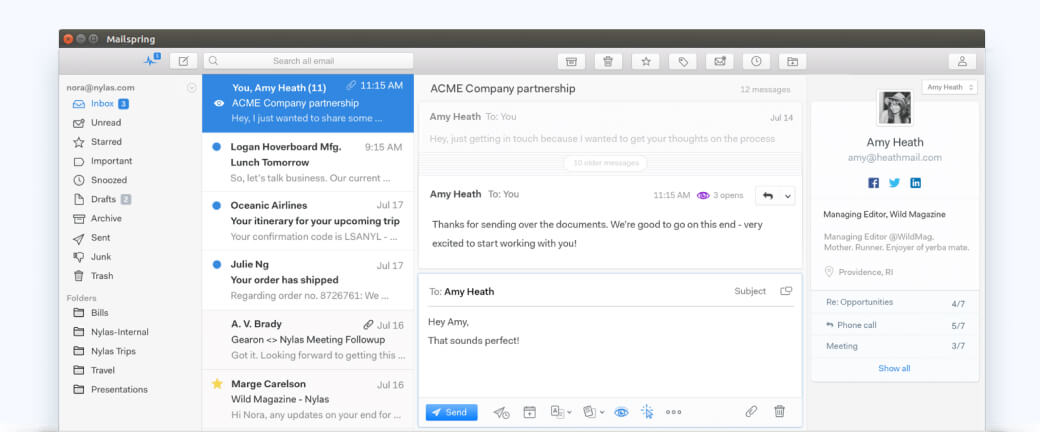Image resolution: width=1040 pixels, height=432 pixels.
Task: Mark thread as unread envelope icon
Action: point(720,61)
